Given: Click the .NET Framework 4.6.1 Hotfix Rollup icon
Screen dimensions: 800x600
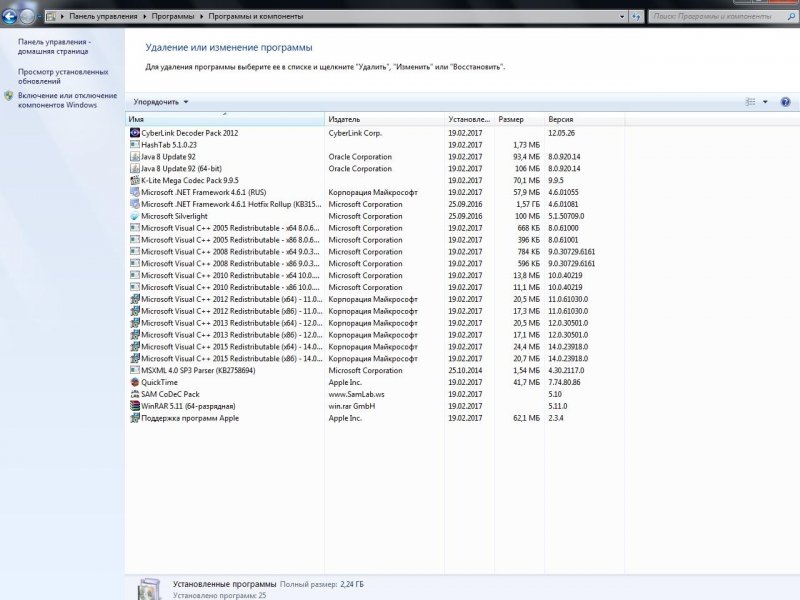Looking at the screenshot, I should (x=135, y=204).
